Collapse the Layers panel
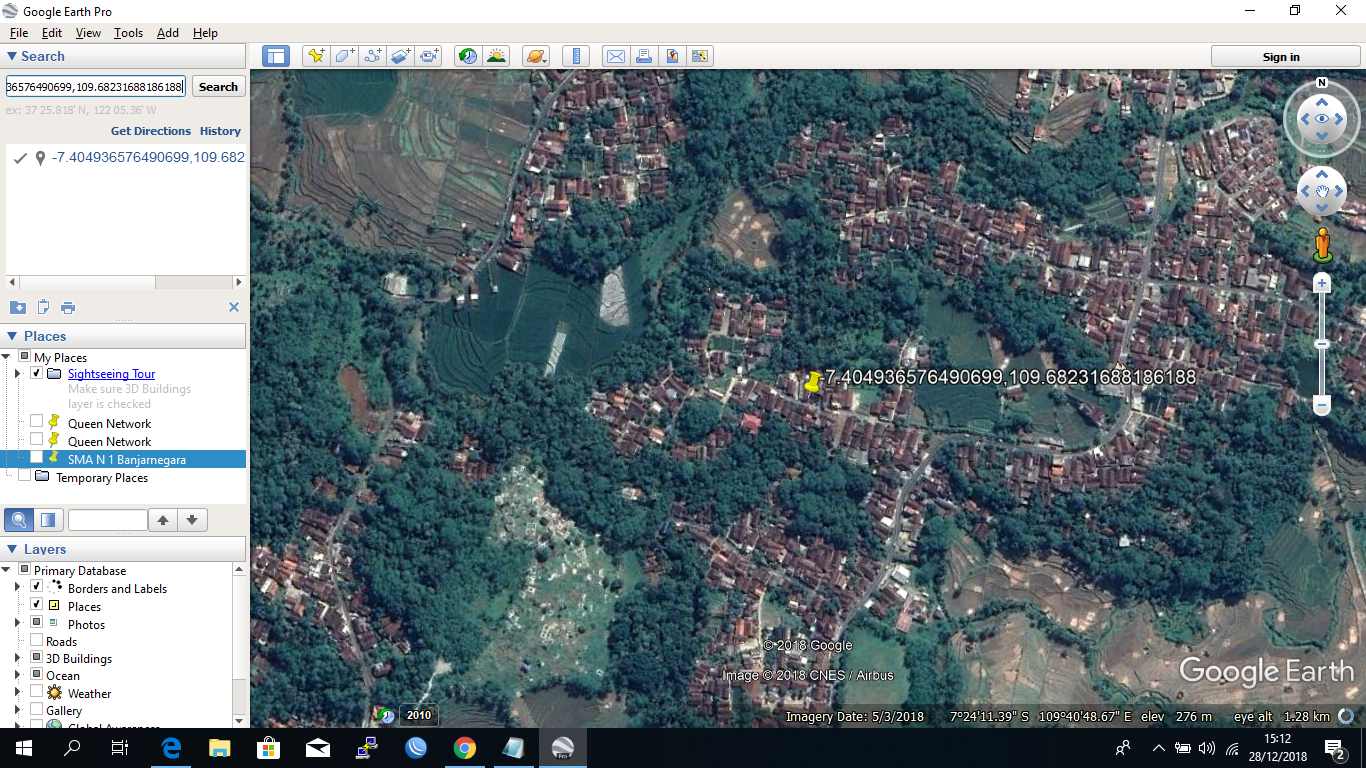 tap(12, 549)
